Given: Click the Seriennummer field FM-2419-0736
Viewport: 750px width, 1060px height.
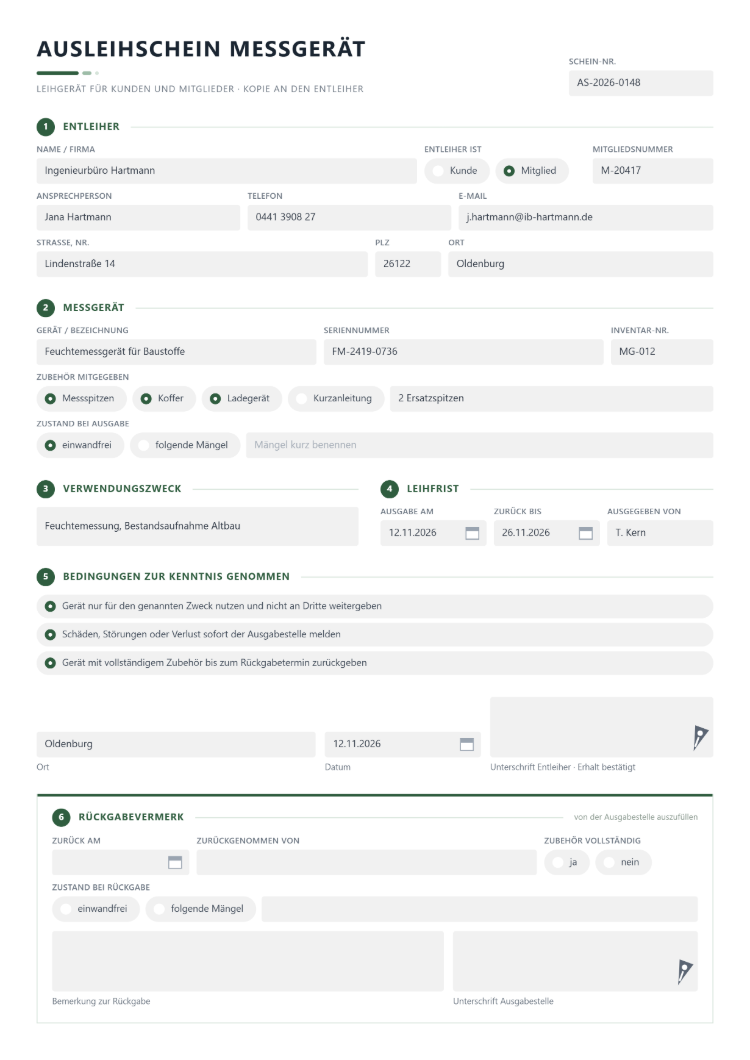Looking at the screenshot, I should pyautogui.click(x=463, y=352).
